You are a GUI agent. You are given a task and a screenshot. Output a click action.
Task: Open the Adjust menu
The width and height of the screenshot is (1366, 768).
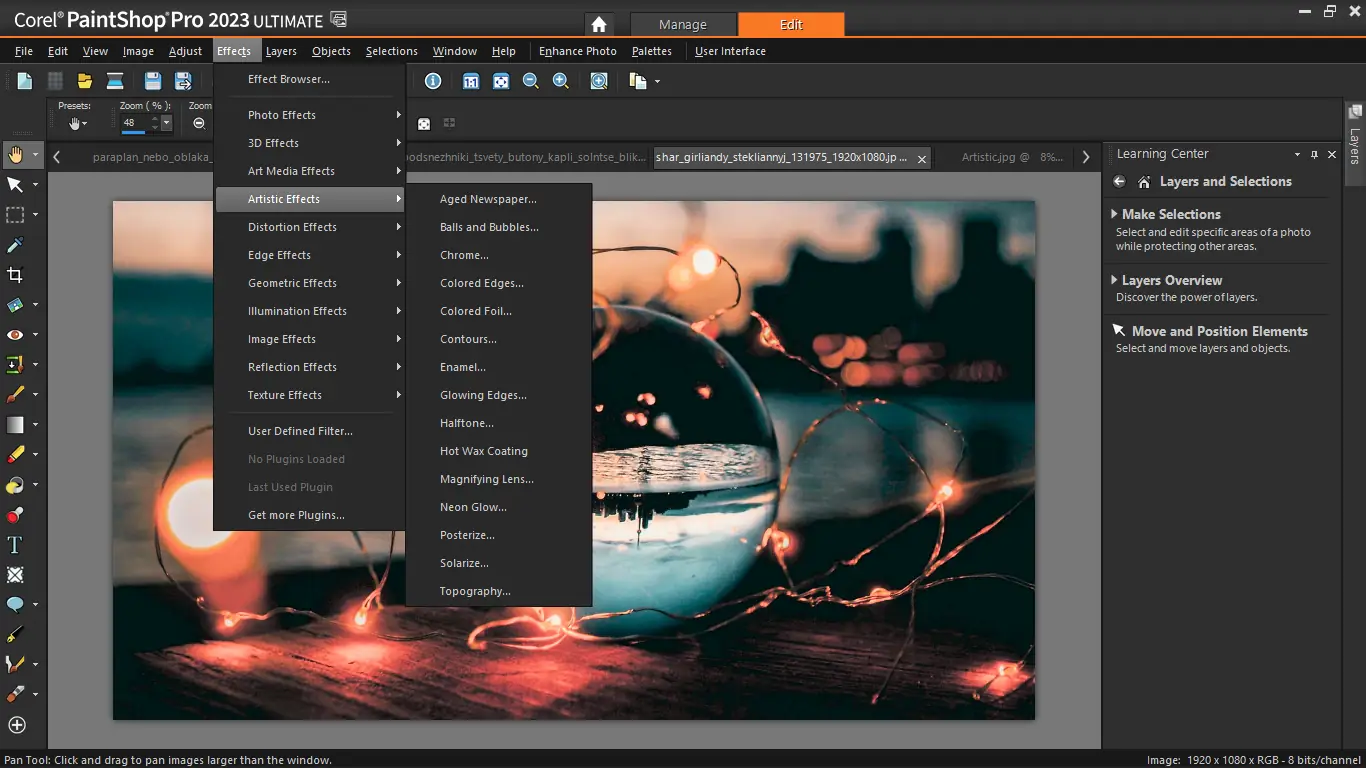pos(185,51)
